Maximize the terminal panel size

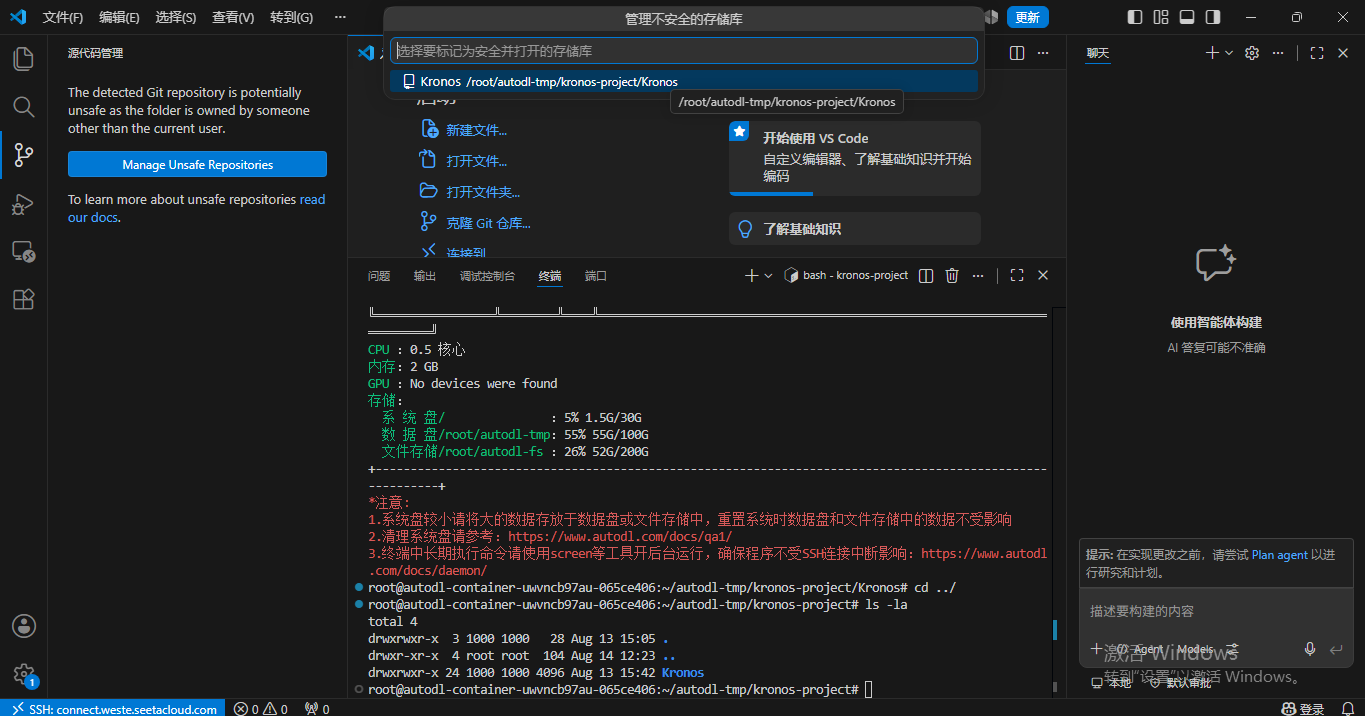coord(1017,275)
